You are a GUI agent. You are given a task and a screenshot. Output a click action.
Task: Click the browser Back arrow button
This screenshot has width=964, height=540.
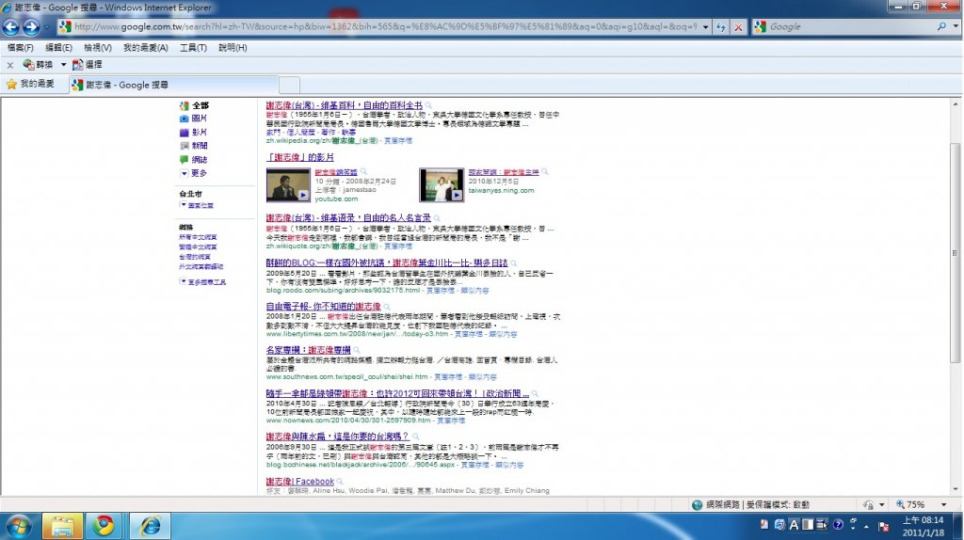click(13, 27)
